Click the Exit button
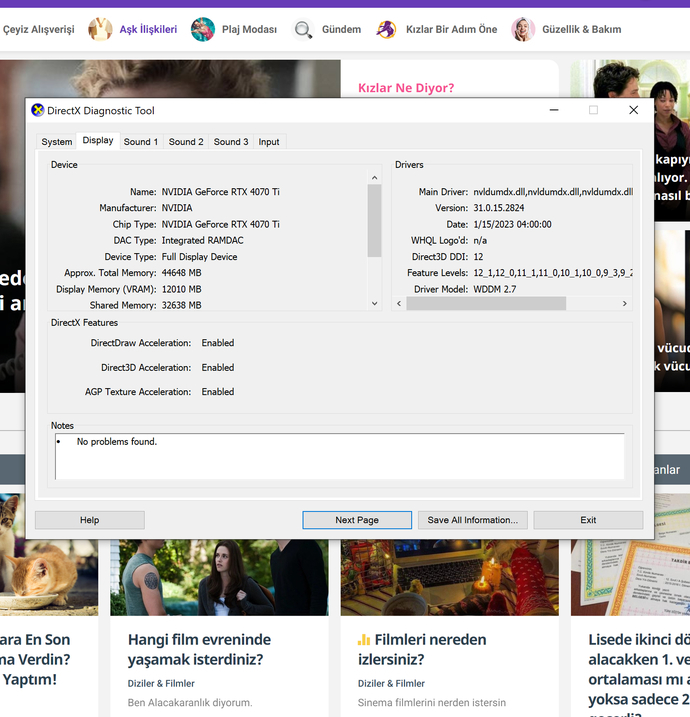Screen dimensions: 690x717 click(588, 520)
